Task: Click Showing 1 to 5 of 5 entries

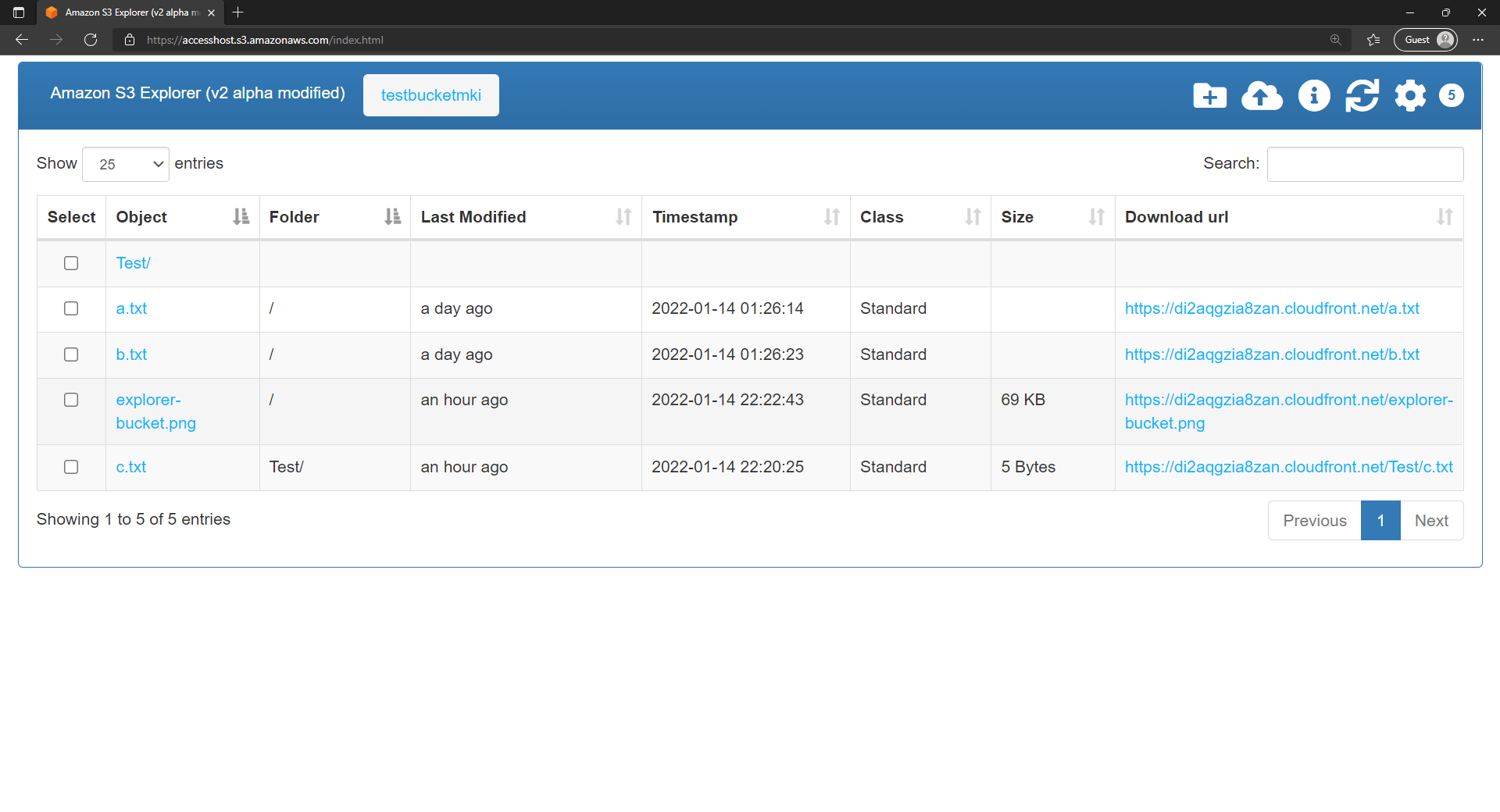Action: pos(134,519)
